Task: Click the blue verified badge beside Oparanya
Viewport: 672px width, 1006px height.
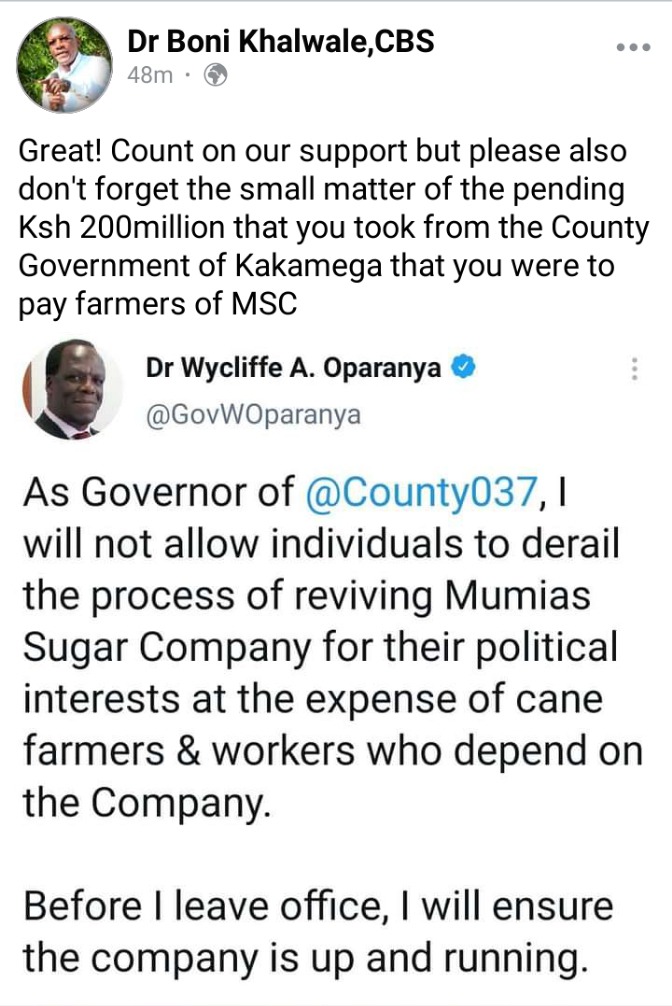Action: tap(464, 368)
